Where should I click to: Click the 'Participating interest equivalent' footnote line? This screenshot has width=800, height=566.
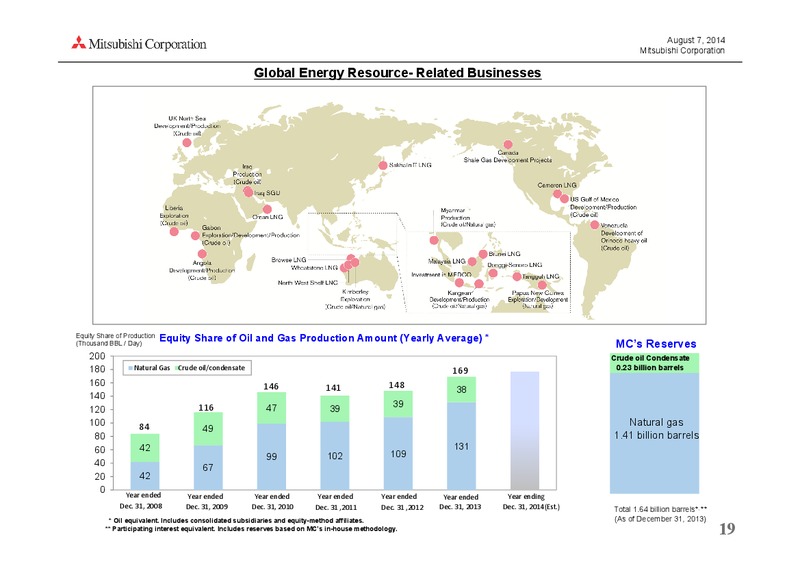pyautogui.click(x=251, y=529)
